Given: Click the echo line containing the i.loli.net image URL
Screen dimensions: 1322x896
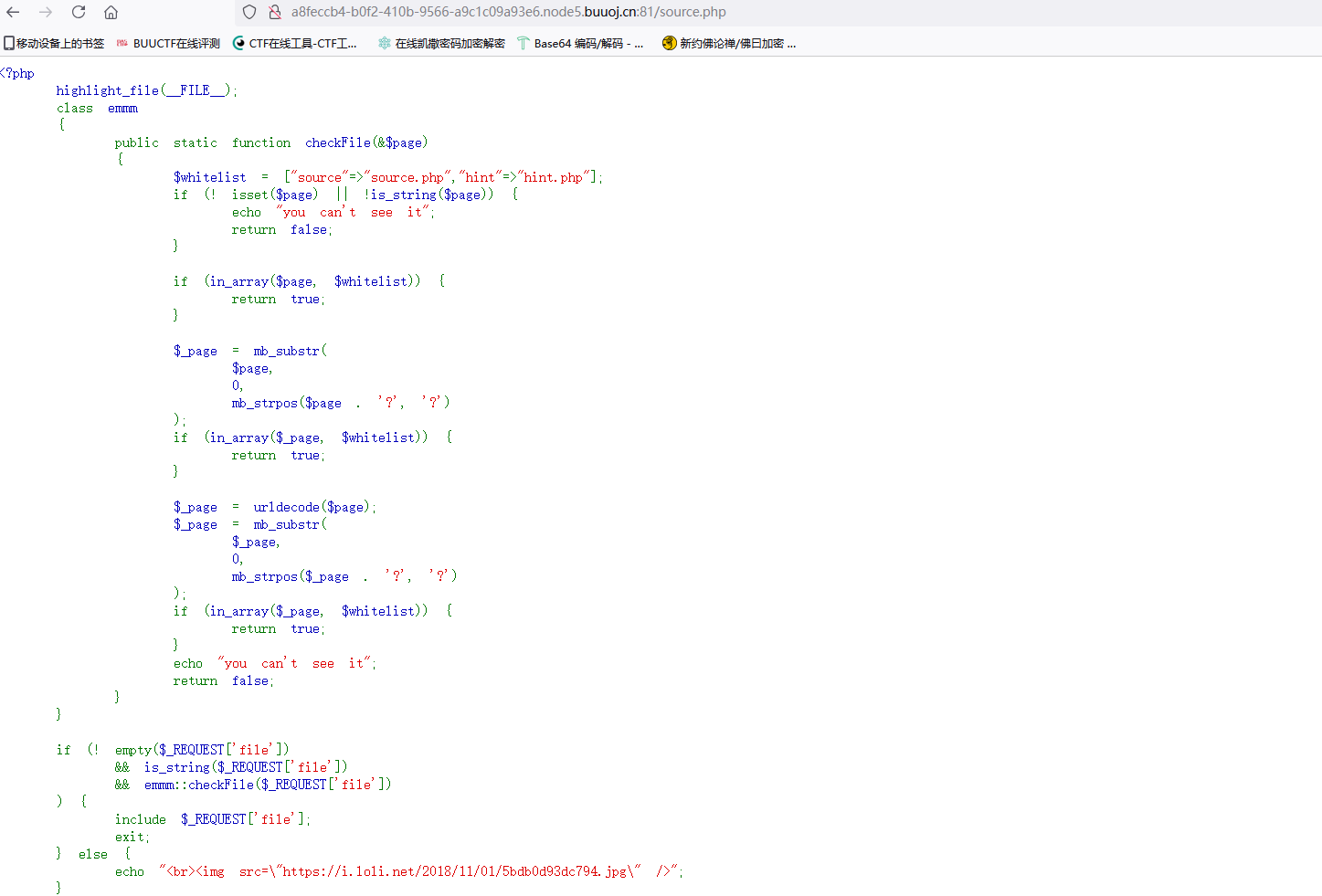Looking at the screenshot, I should click(x=399, y=871).
